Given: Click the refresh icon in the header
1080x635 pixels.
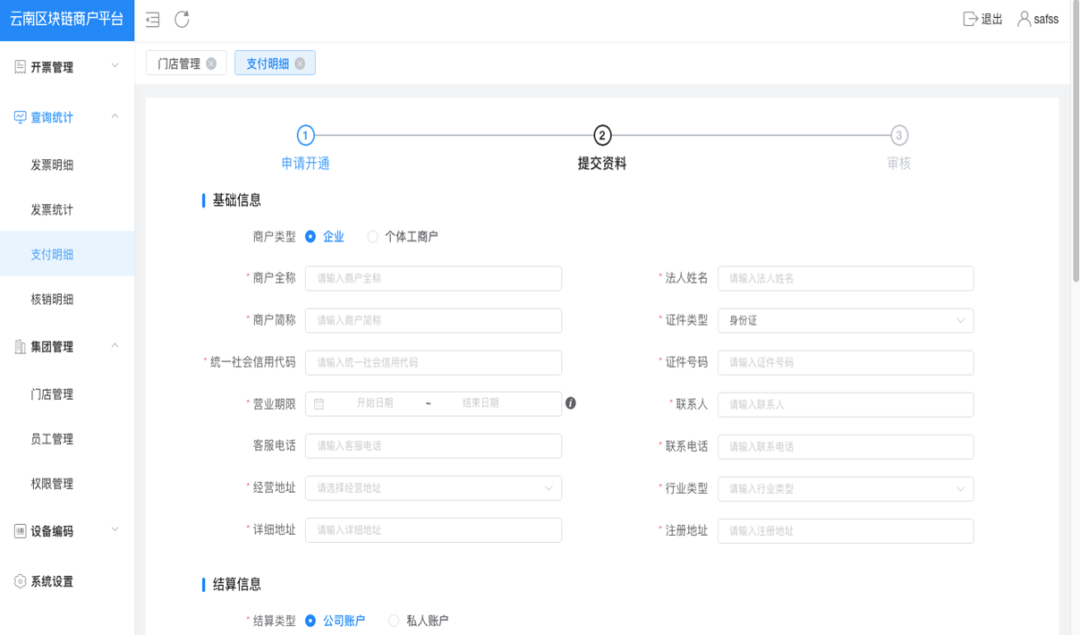Looking at the screenshot, I should (182, 19).
